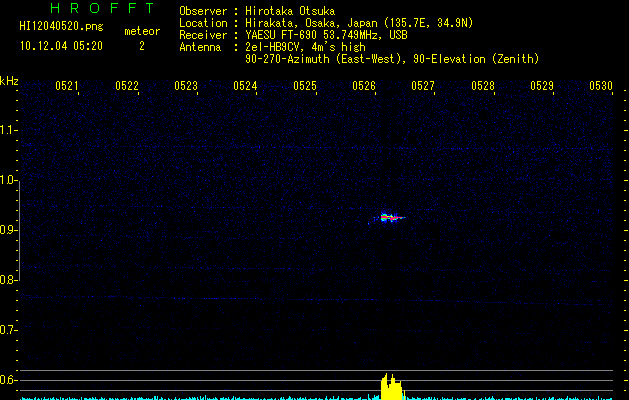Image resolution: width=629 pixels, height=400 pixels.
Task: Click the meteor count value 2
Action: [x=142, y=46]
